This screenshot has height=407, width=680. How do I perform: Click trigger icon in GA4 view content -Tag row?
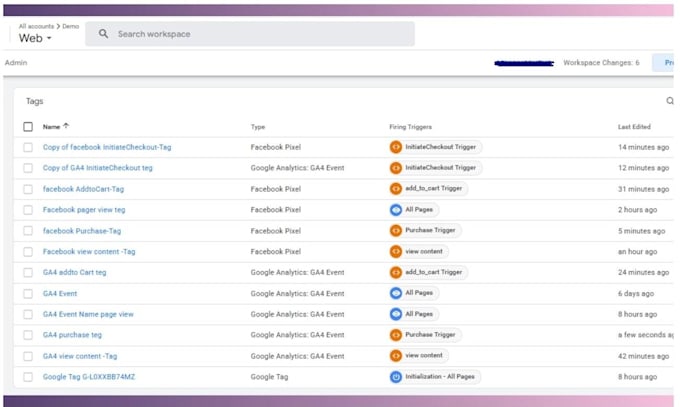pyautogui.click(x=396, y=356)
